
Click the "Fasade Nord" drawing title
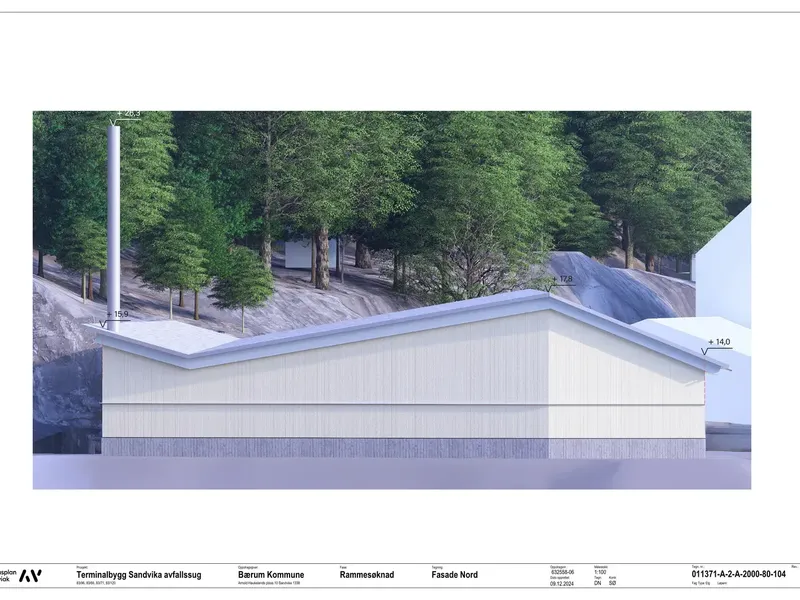(455, 575)
